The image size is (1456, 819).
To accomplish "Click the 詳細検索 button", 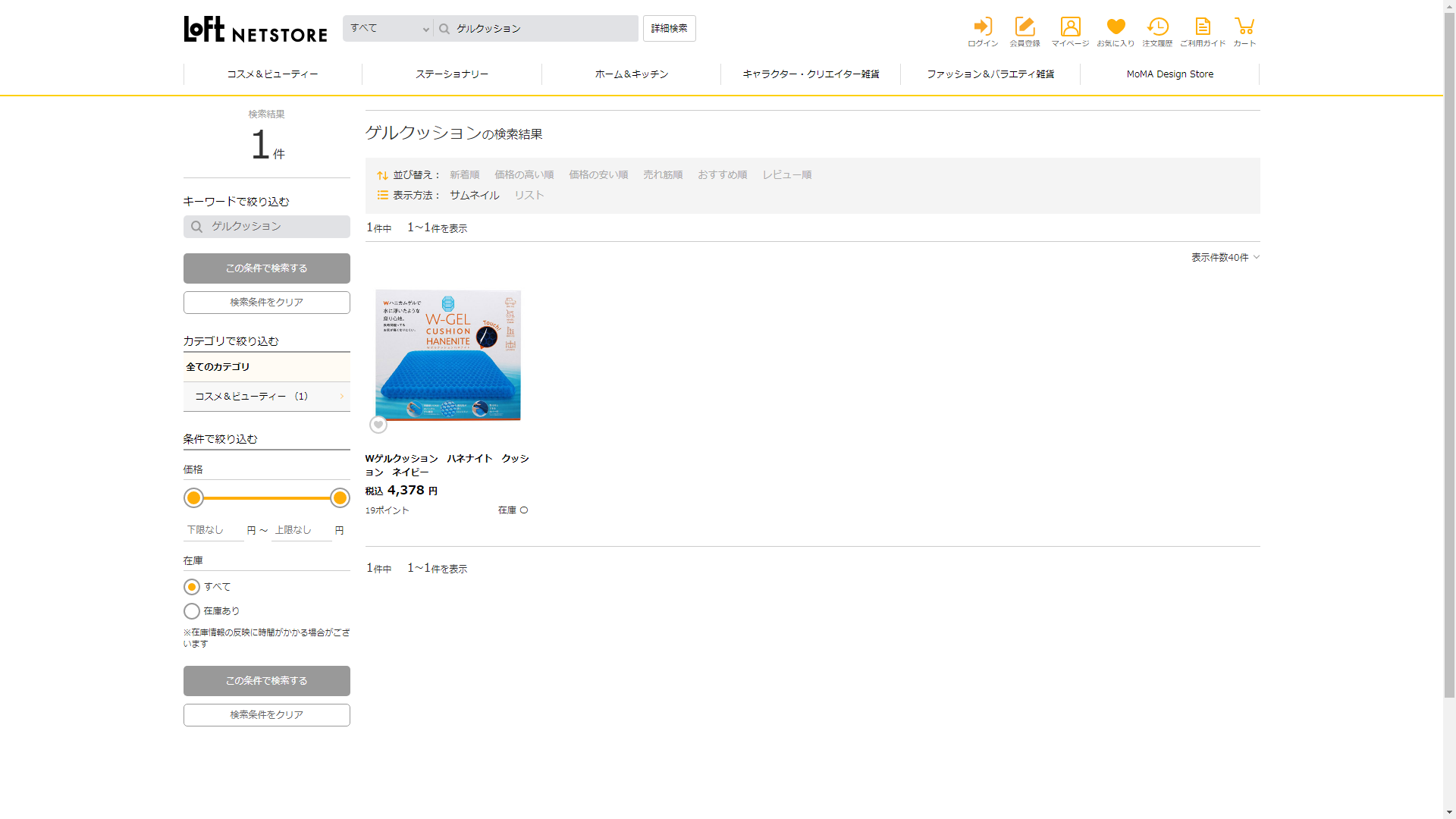I will [669, 29].
